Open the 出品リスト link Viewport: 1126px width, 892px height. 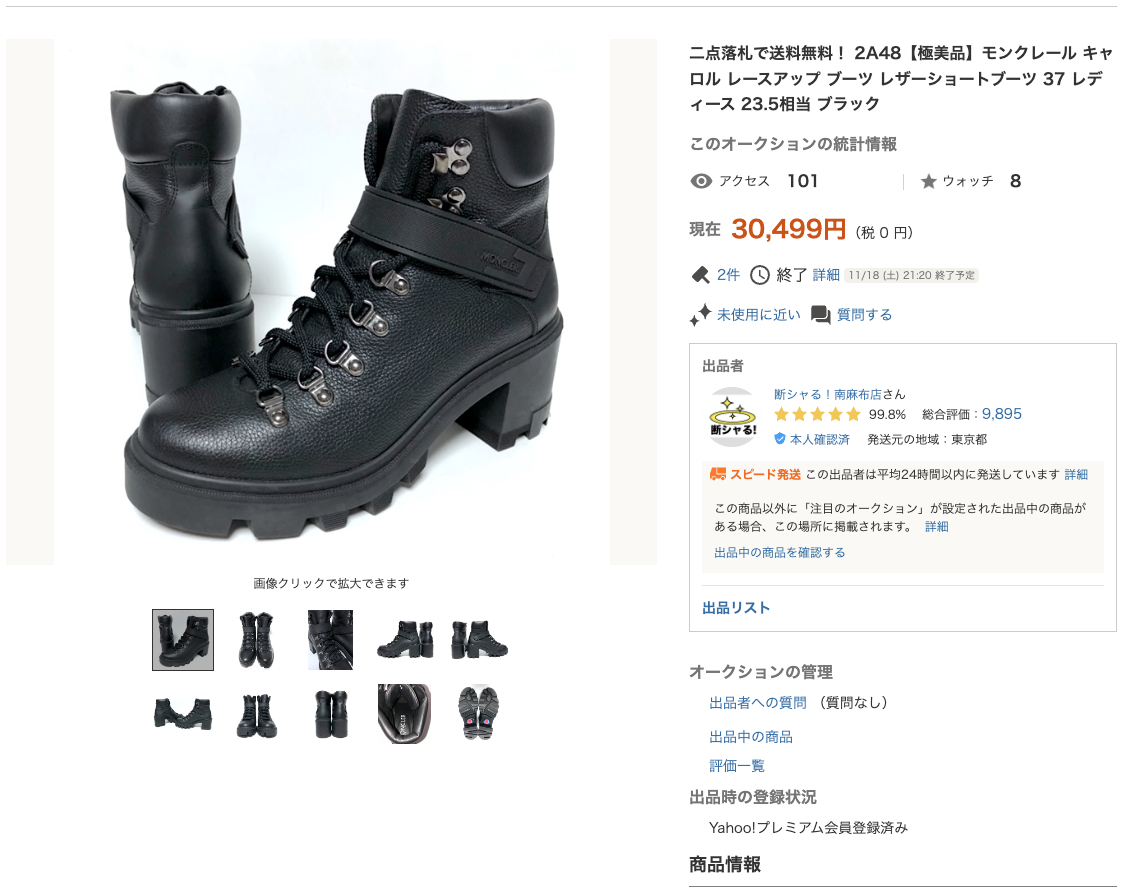click(736, 608)
